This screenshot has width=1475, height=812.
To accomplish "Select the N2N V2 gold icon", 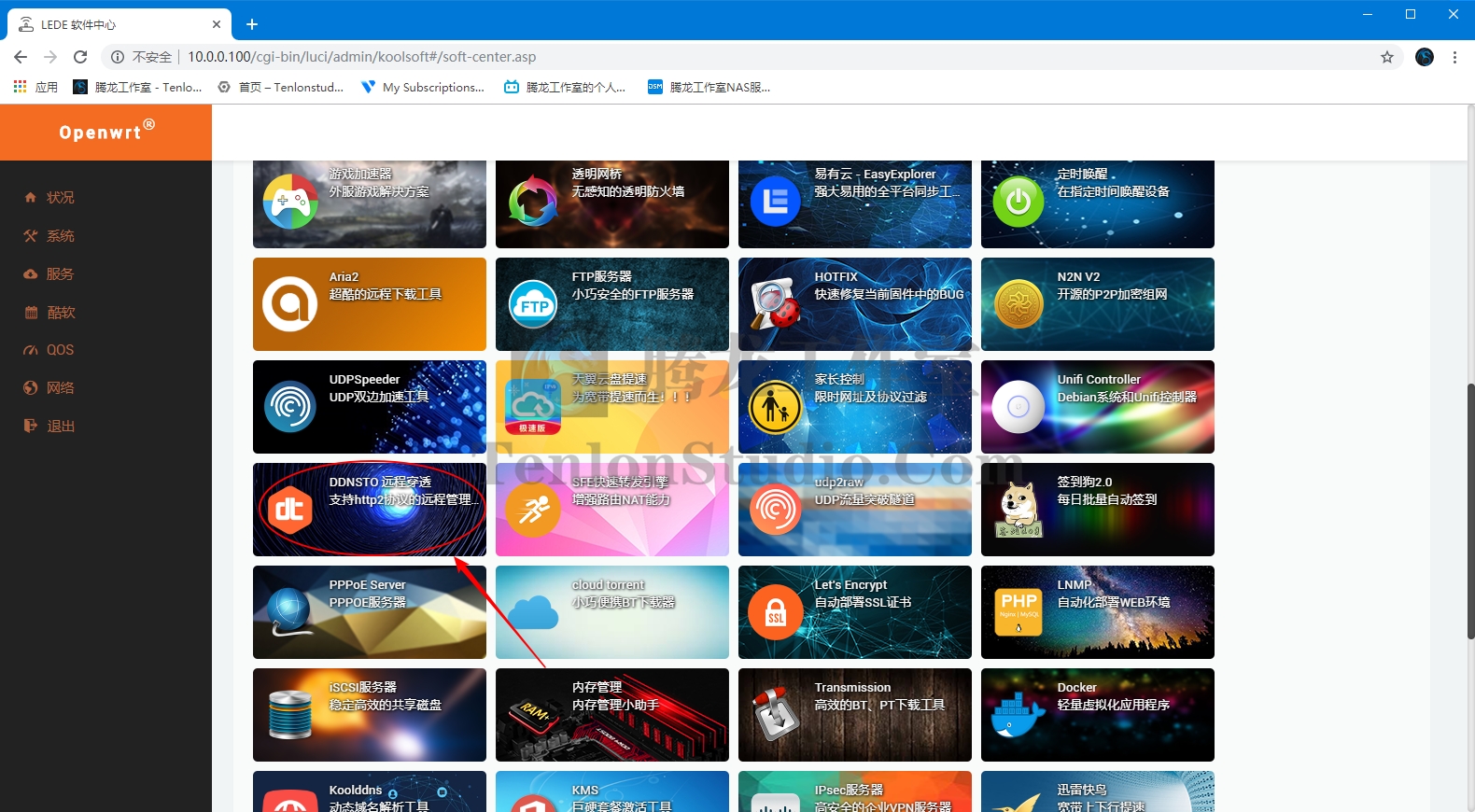I will 1018,304.
